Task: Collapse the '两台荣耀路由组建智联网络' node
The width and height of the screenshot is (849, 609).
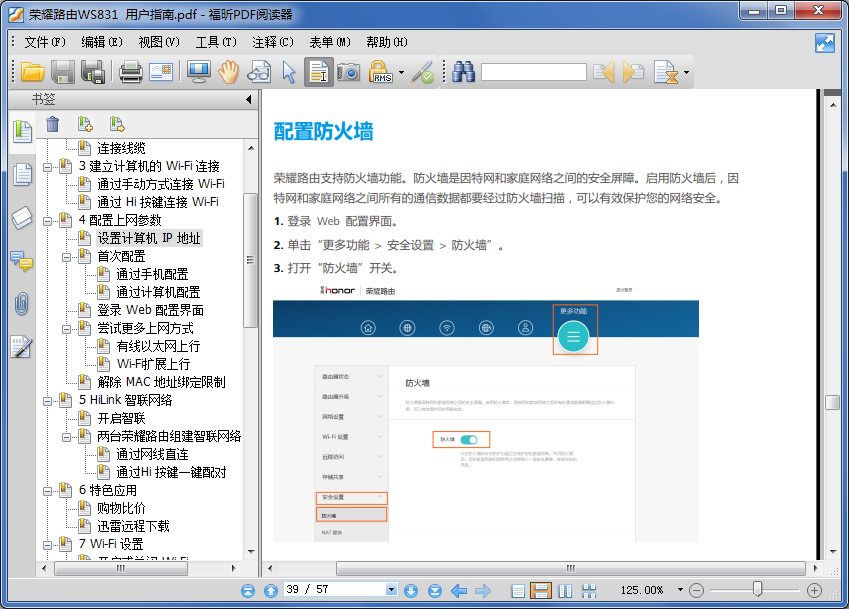Action: click(66, 437)
